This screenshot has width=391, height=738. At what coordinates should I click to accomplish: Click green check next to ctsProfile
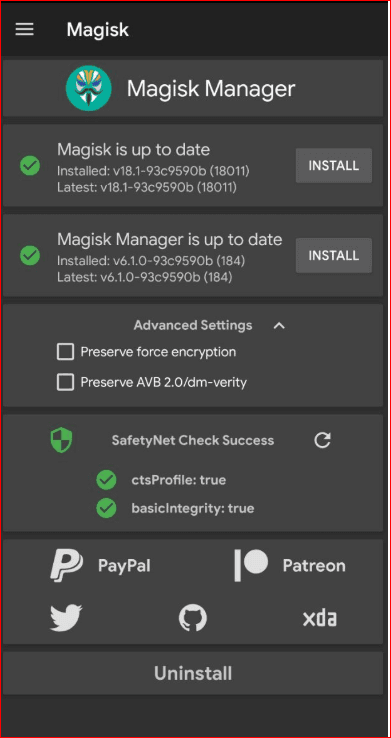pyautogui.click(x=106, y=481)
